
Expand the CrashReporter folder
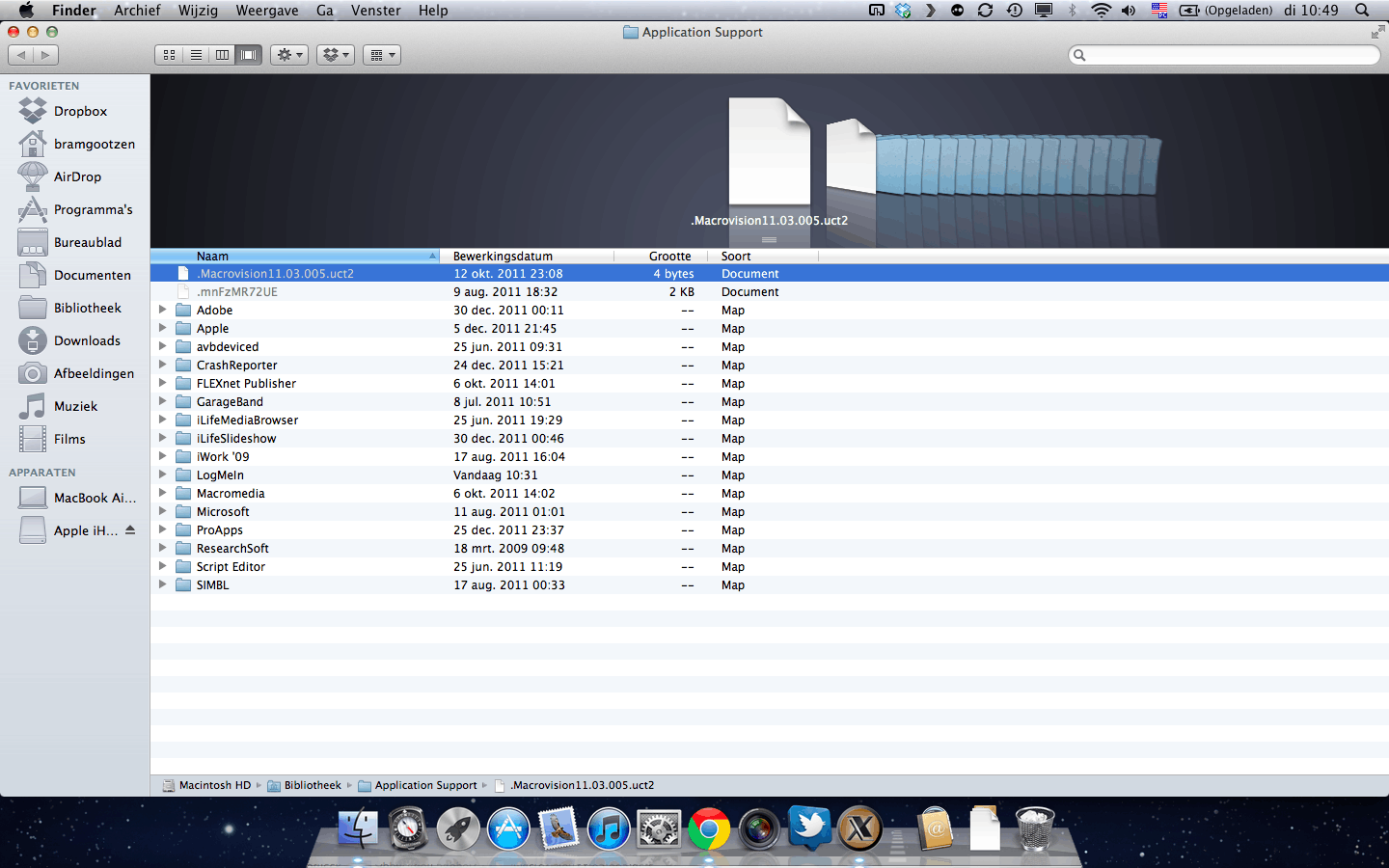[x=163, y=365]
